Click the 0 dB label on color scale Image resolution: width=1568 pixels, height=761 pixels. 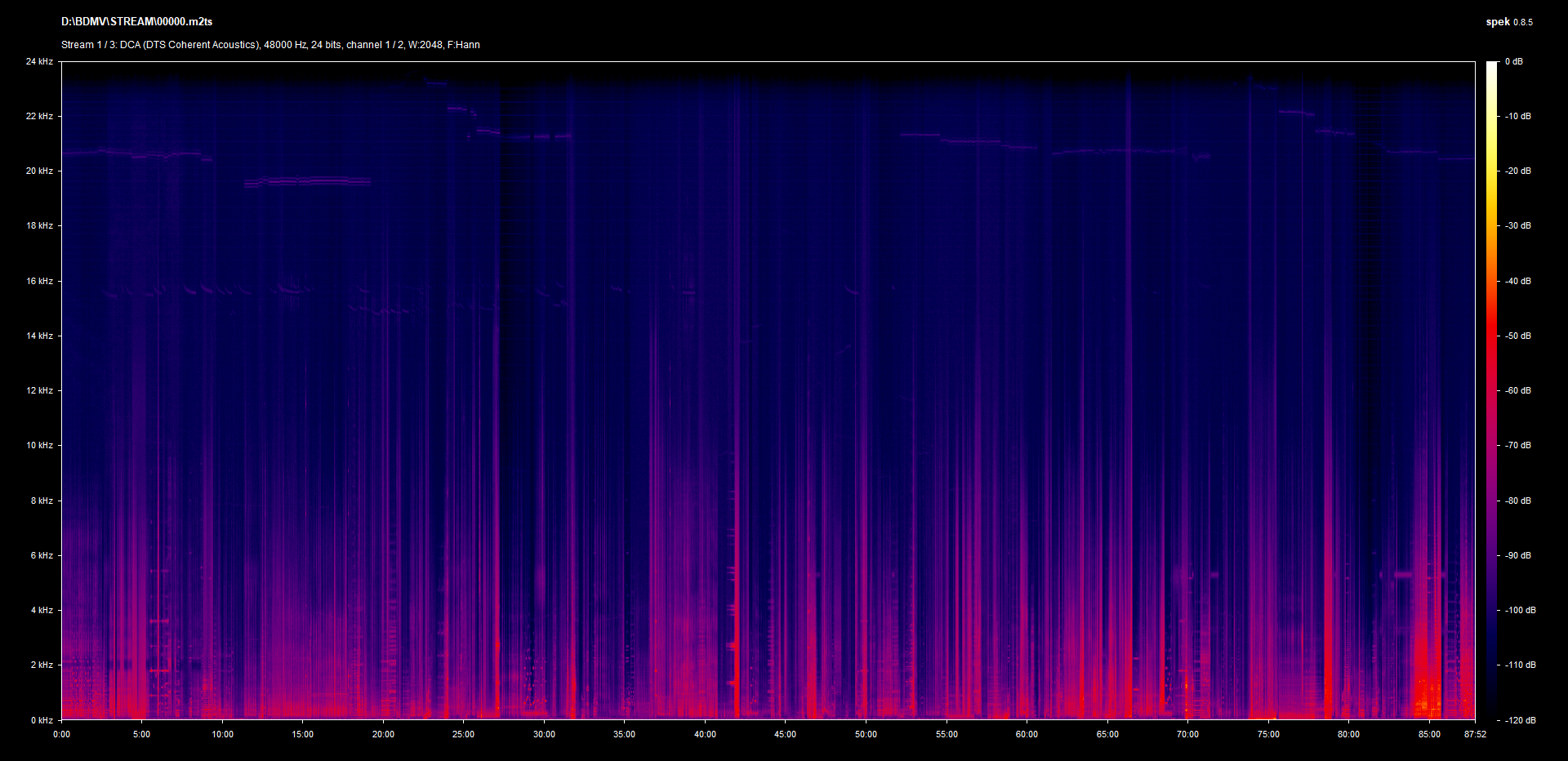1513,61
